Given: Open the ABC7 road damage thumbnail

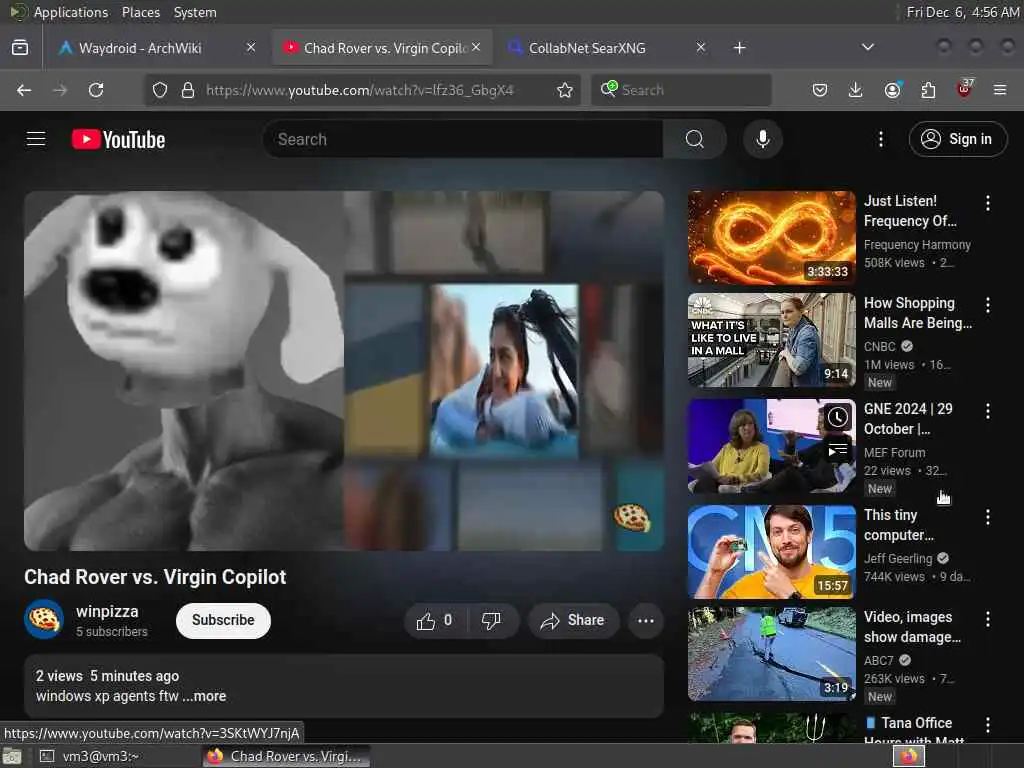Looking at the screenshot, I should (771, 654).
